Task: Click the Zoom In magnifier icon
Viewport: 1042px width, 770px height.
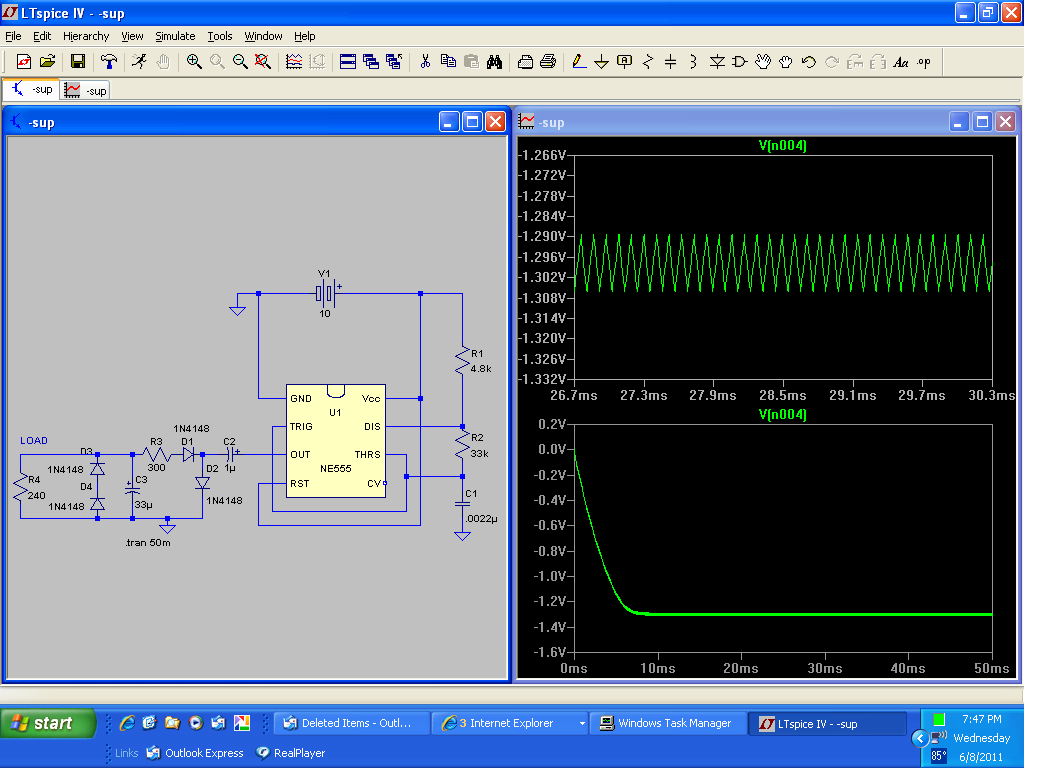Action: click(x=194, y=62)
